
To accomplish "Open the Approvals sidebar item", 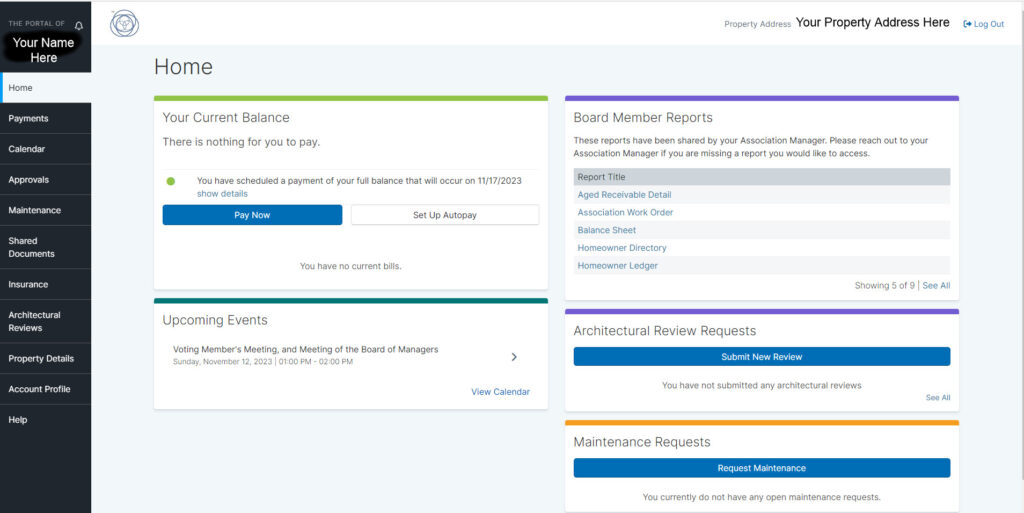I will tap(29, 180).
